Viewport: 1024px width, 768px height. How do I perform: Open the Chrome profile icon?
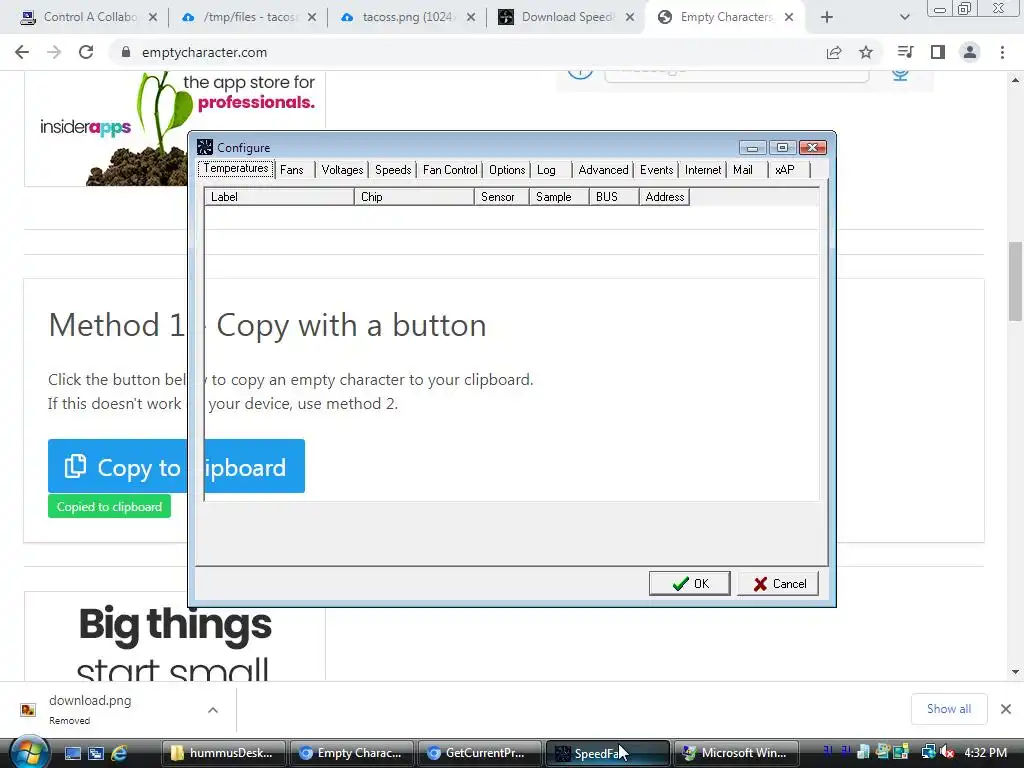tap(970, 52)
